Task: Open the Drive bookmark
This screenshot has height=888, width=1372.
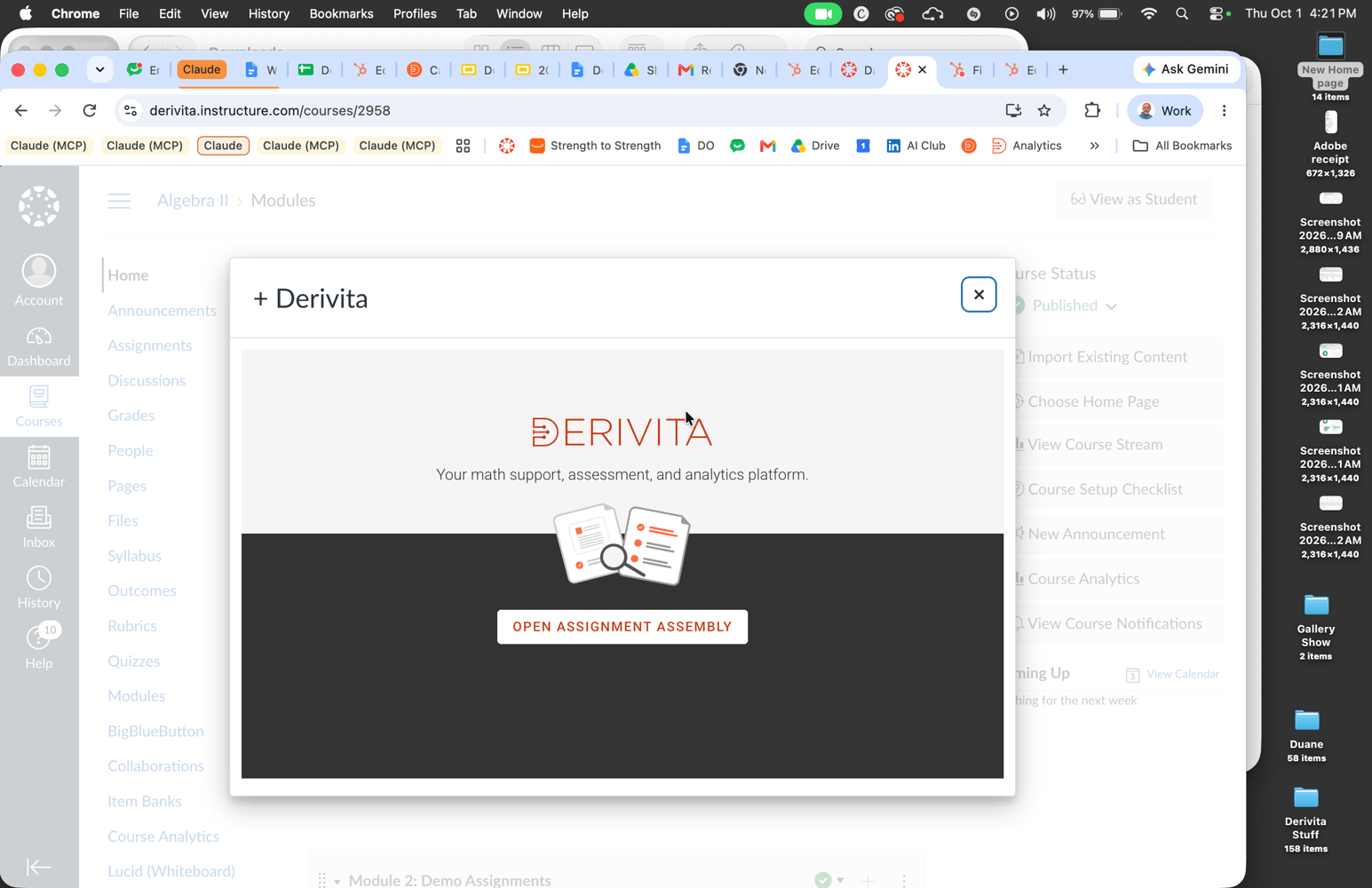Action: 815,146
